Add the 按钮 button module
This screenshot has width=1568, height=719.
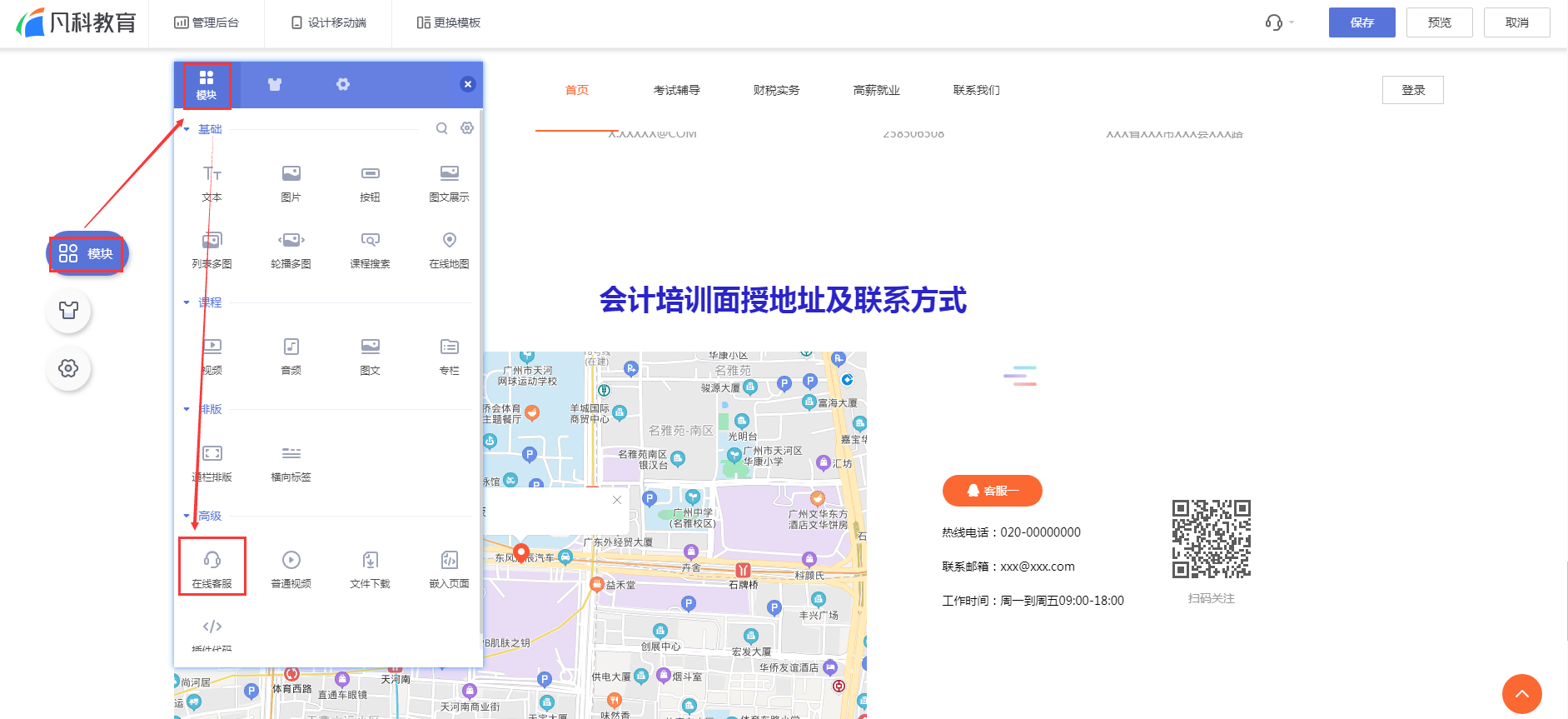coord(370,183)
